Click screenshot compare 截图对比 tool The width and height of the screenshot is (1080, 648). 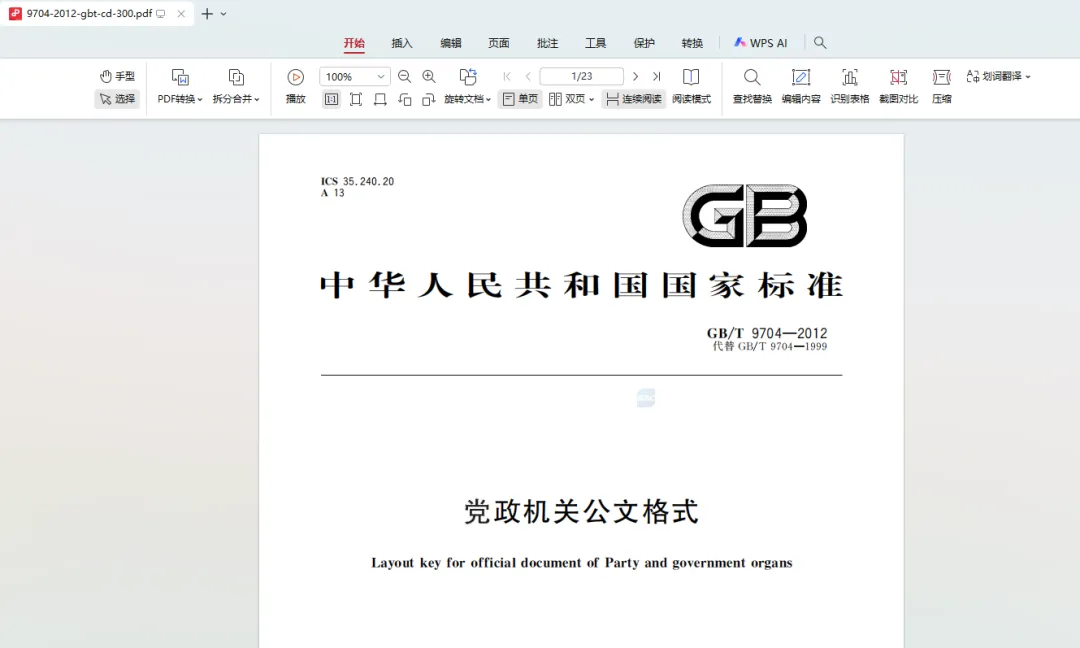(899, 87)
